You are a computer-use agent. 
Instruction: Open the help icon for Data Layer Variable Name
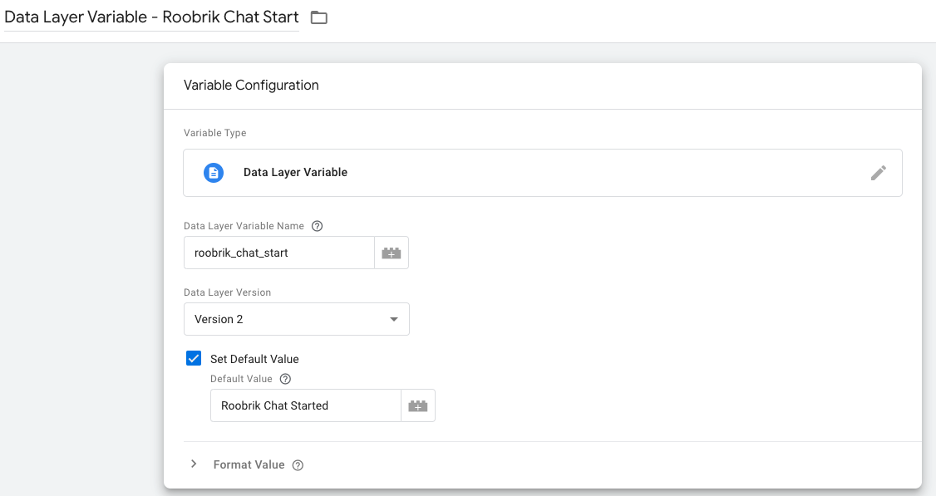[318, 226]
